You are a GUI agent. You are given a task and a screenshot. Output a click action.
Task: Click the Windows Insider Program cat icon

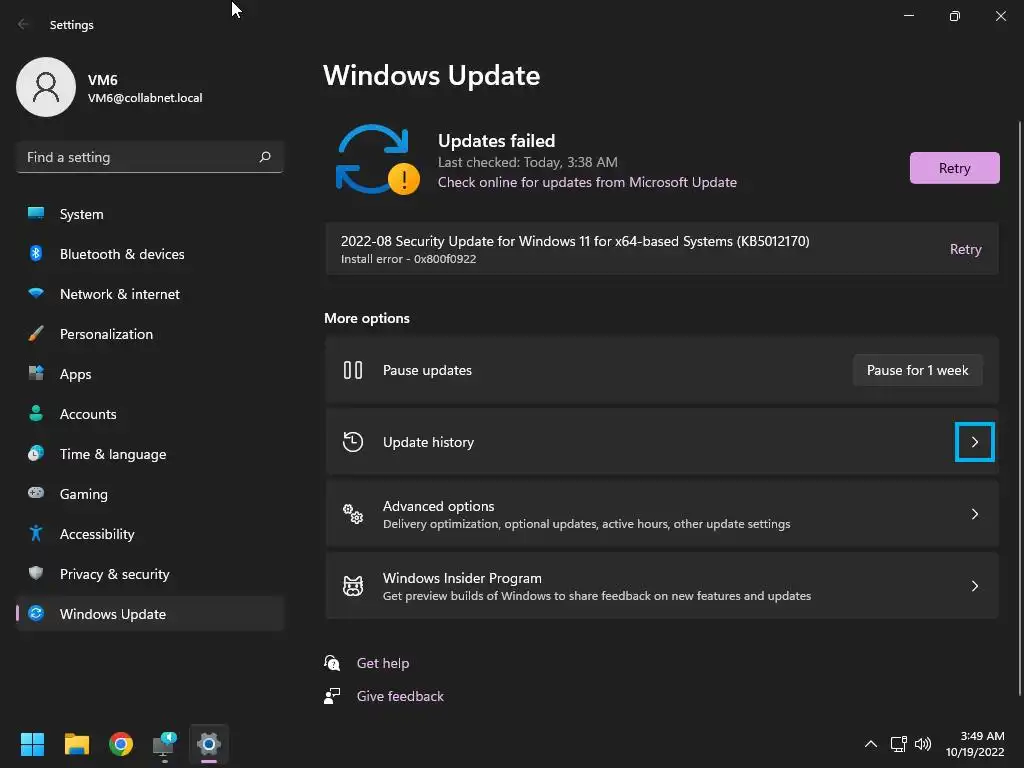click(x=353, y=586)
